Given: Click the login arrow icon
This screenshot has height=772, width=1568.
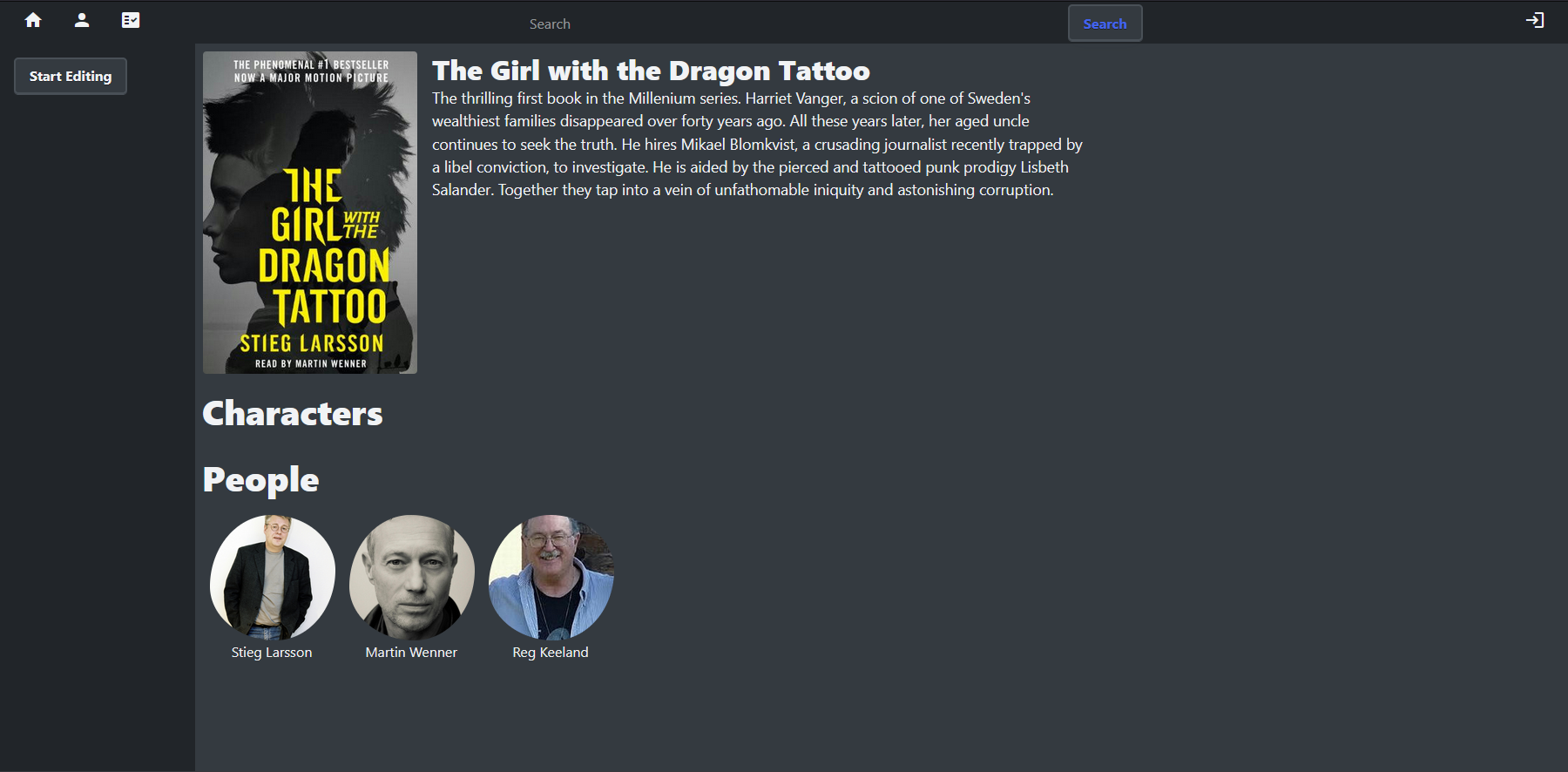Looking at the screenshot, I should point(1535,20).
